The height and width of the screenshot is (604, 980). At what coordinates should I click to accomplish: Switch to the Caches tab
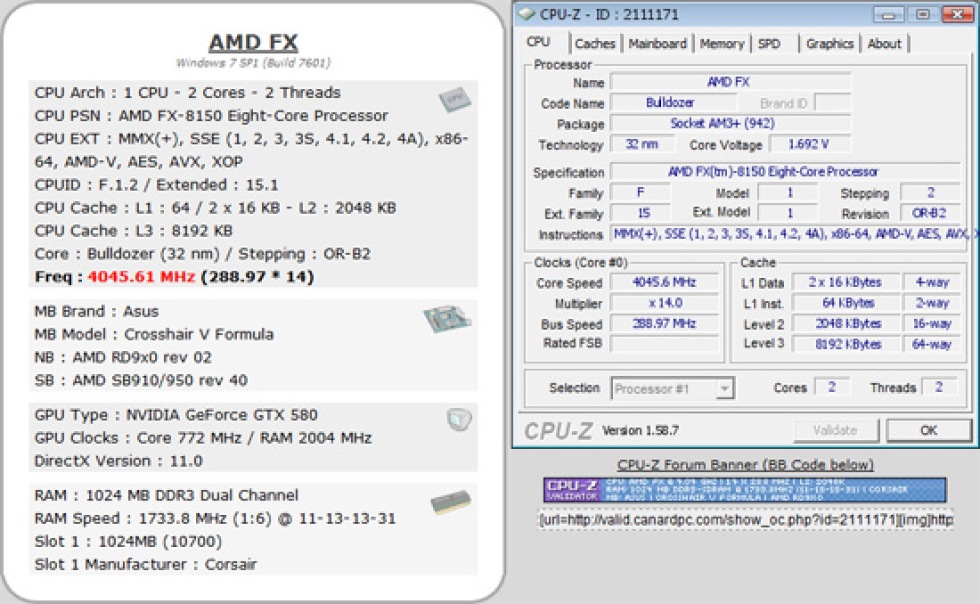coord(594,43)
